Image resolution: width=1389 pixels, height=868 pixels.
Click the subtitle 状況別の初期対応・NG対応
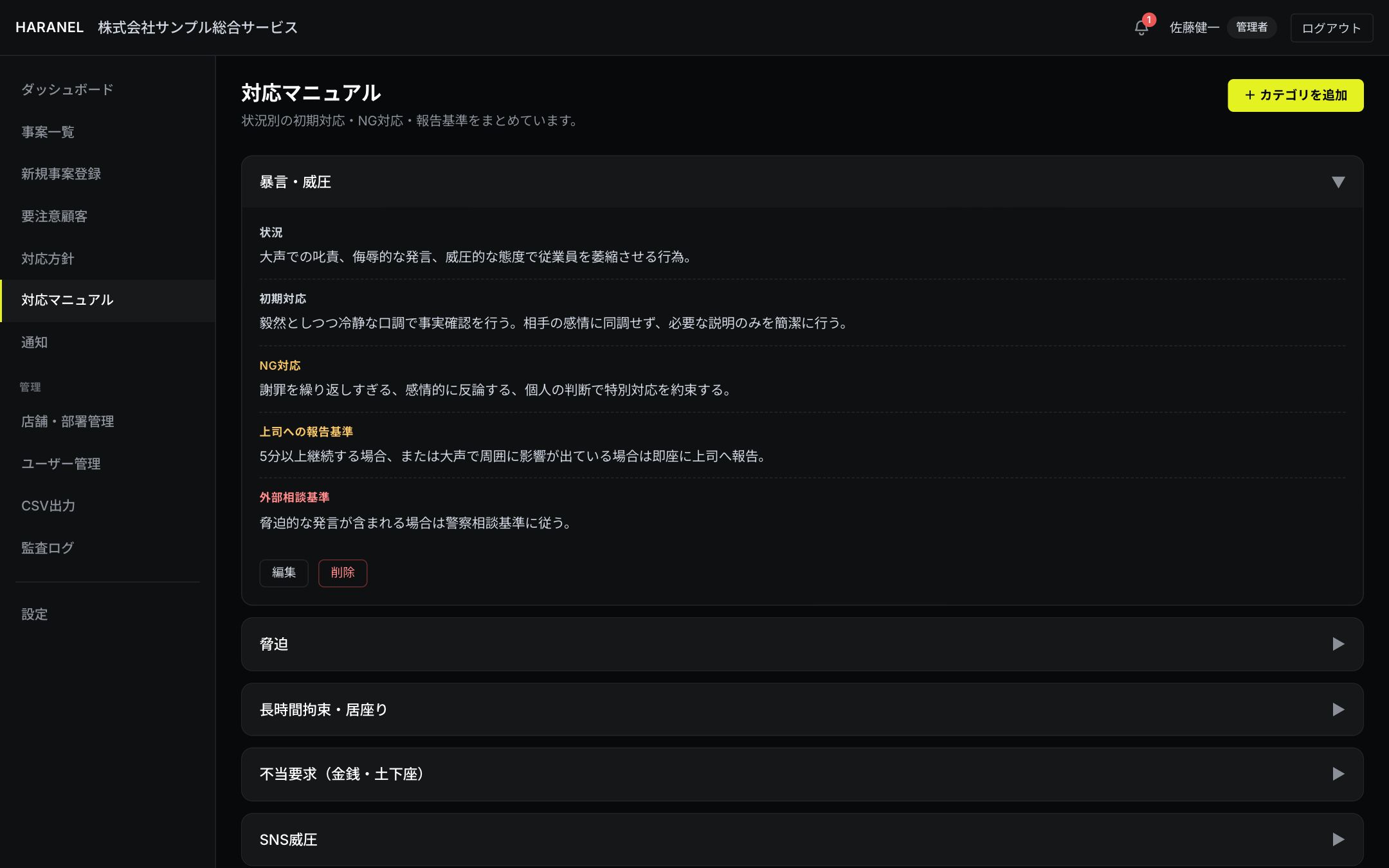[410, 120]
